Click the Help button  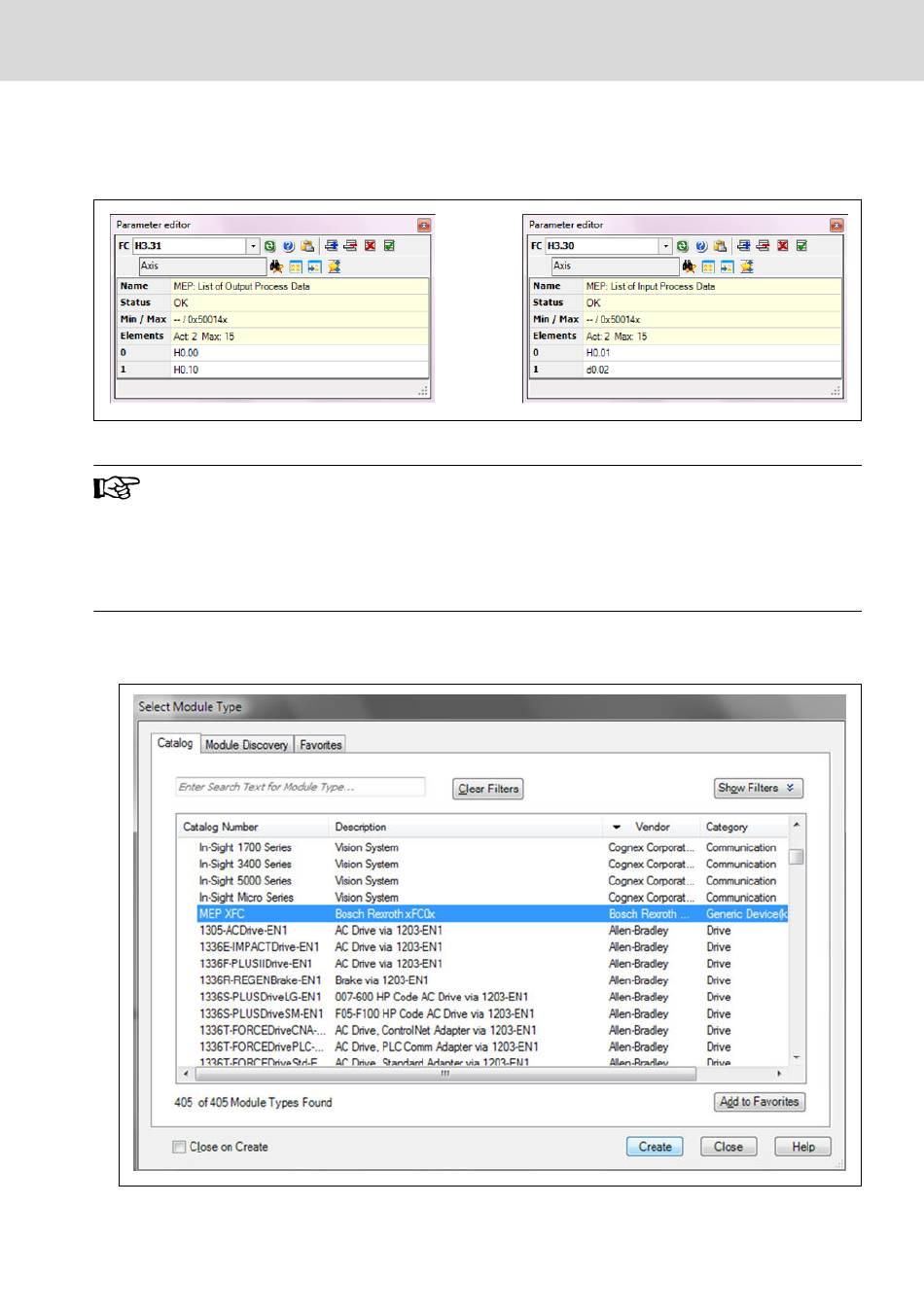(802, 1147)
